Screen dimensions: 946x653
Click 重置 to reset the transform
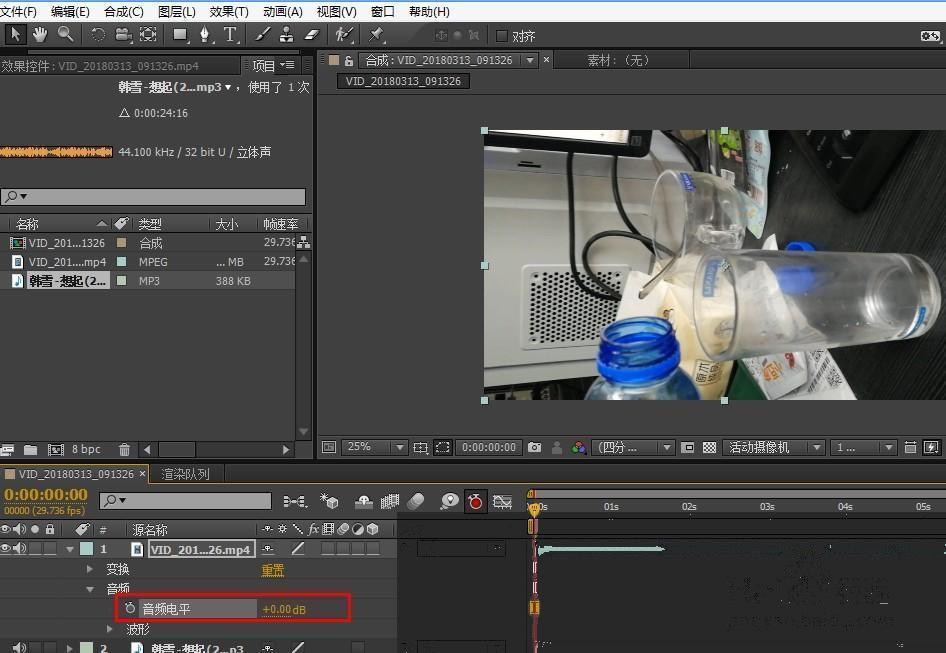click(273, 570)
